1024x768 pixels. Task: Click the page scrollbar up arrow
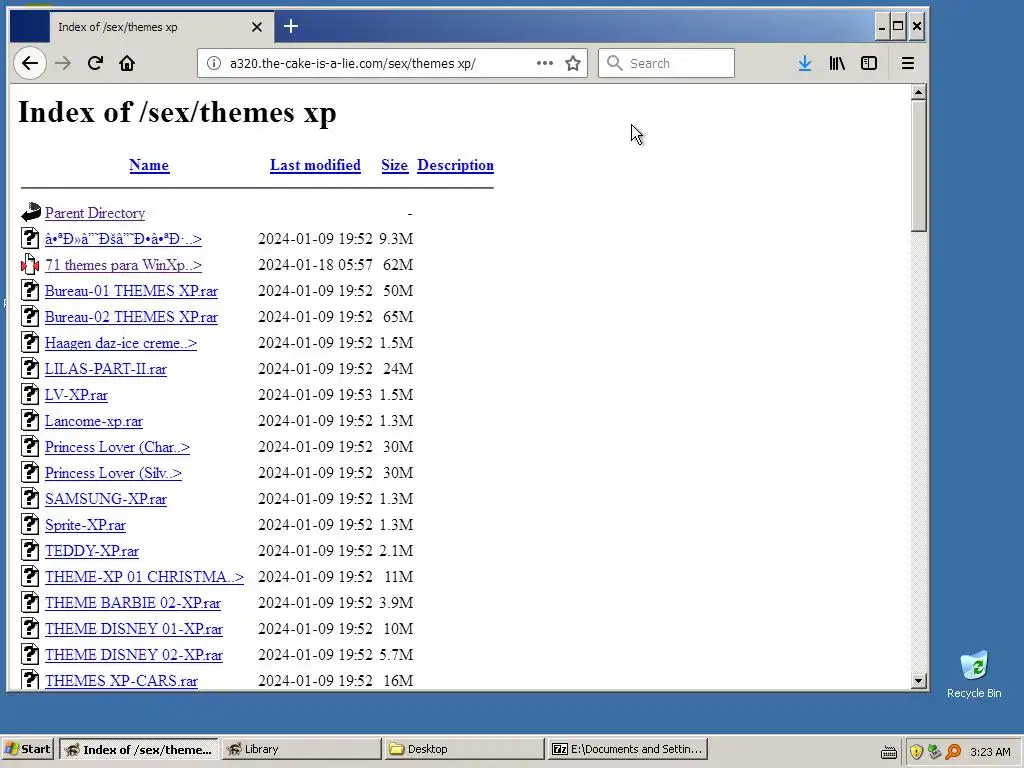918,92
